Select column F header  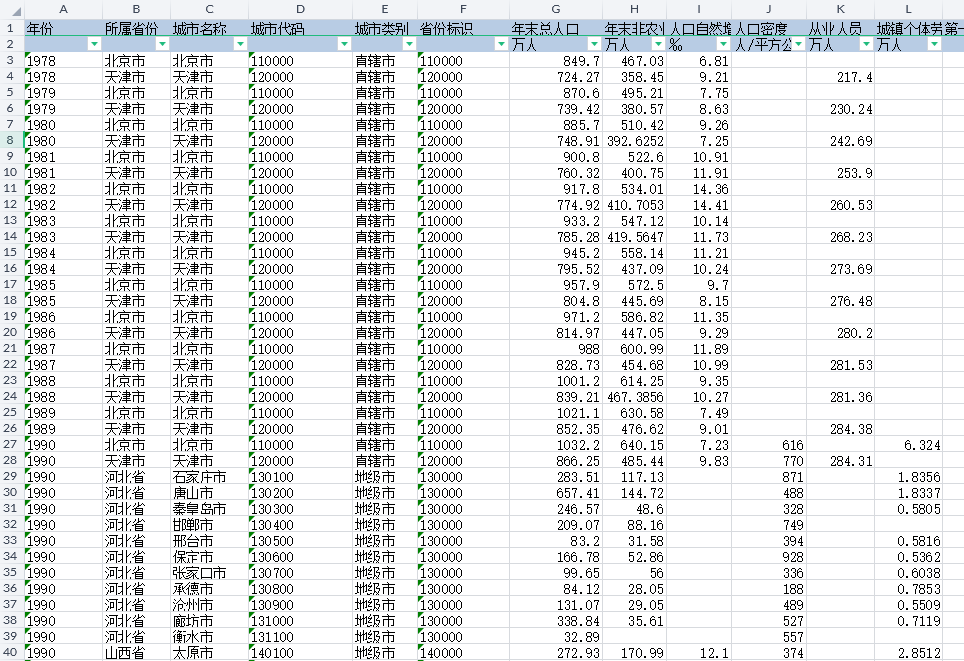click(463, 9)
